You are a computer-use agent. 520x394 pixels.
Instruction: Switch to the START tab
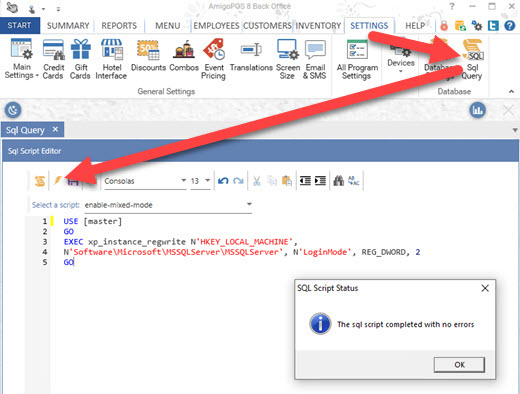tap(19, 25)
